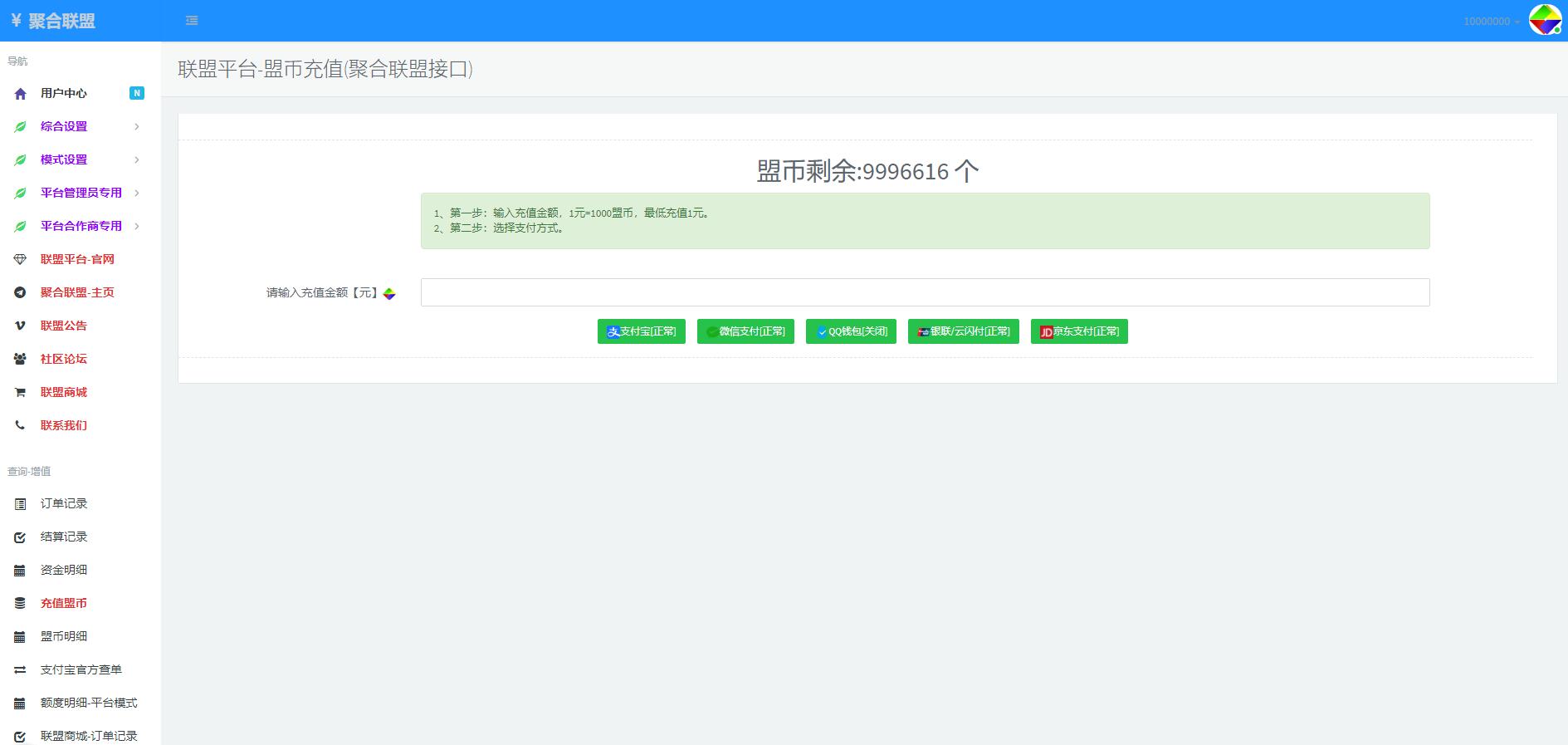Viewport: 1568px width, 745px height.
Task: Click the leaf icon next to 平台合作商专用
Action: [21, 227]
